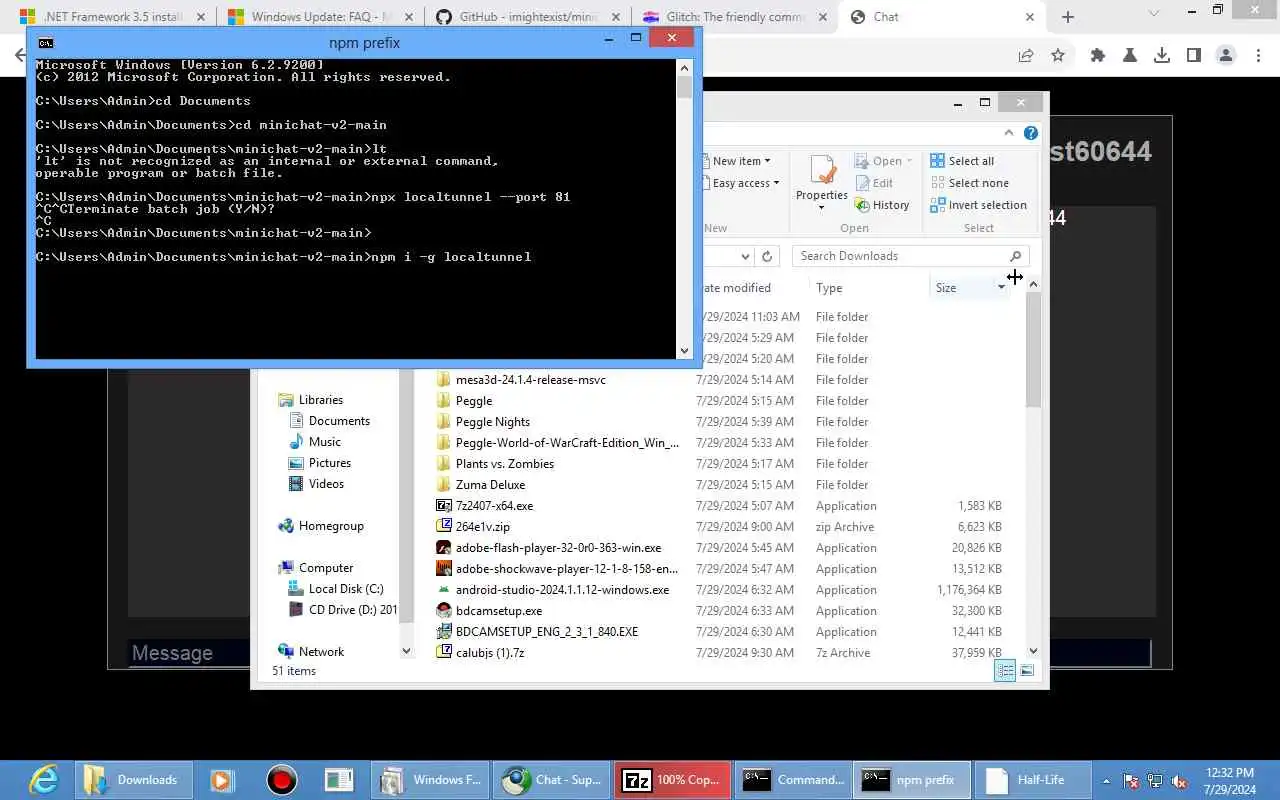This screenshot has height=800, width=1280.
Task: Click the volume icon in system tray
Action: (x=1180, y=781)
